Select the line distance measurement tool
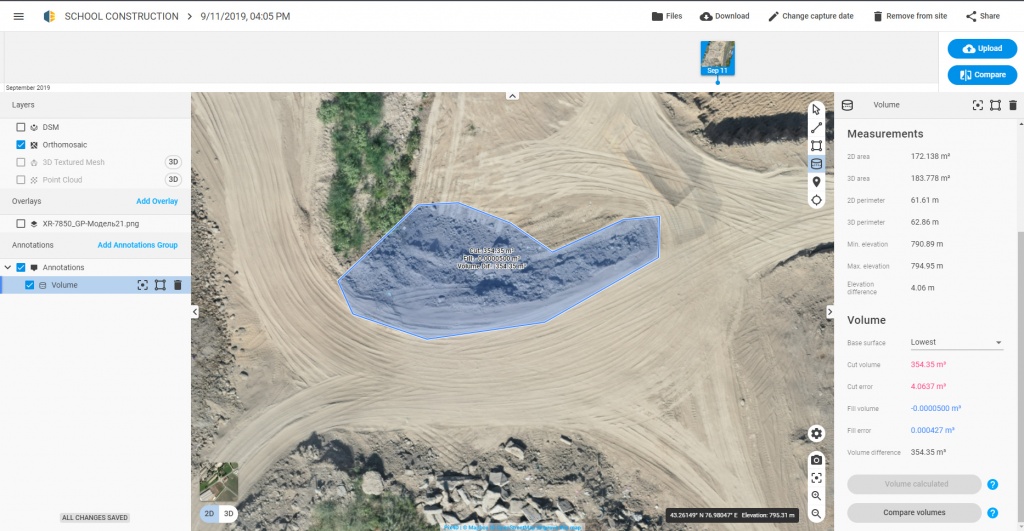 (x=816, y=127)
